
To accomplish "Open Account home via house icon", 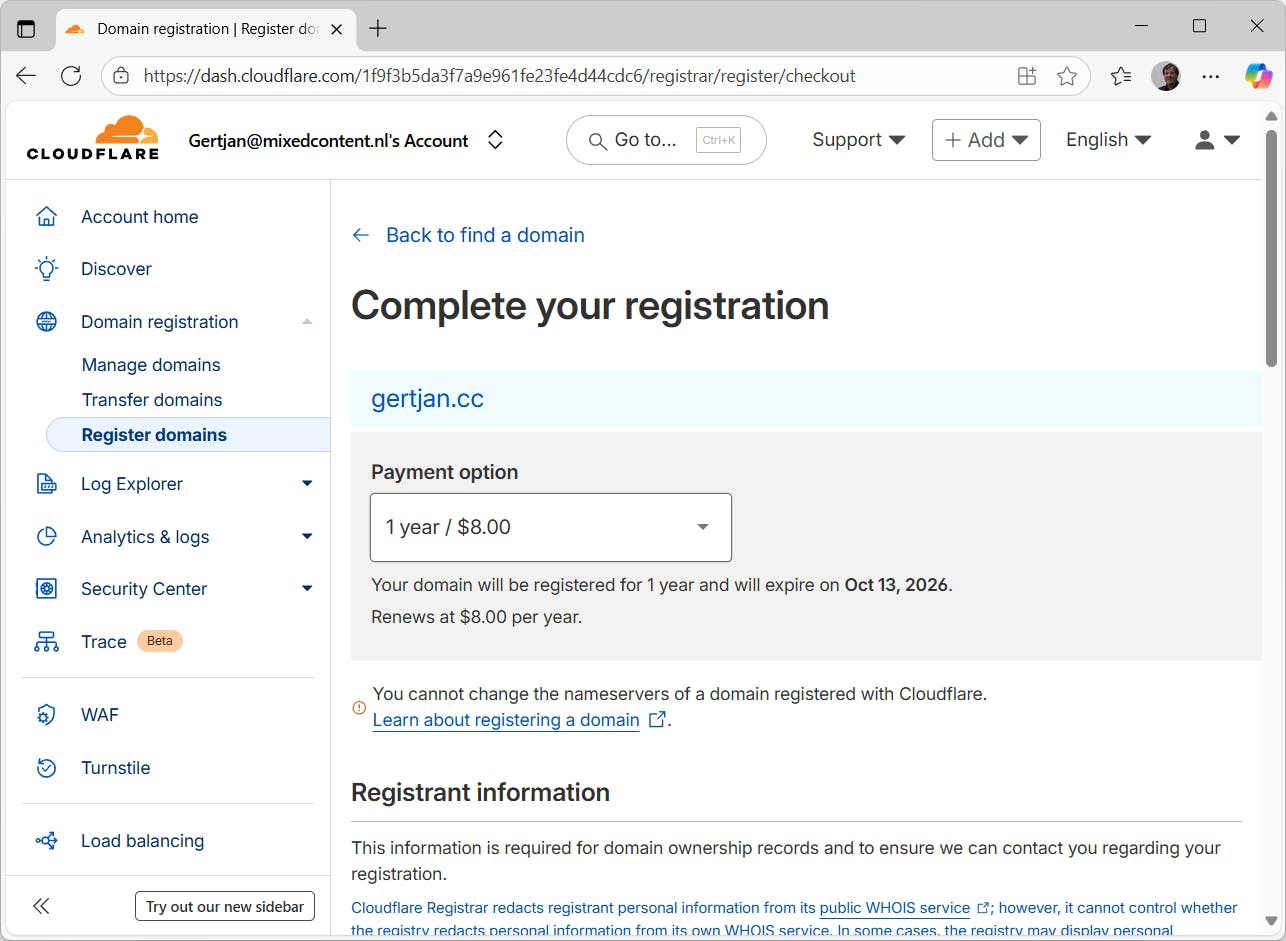I will (x=46, y=217).
